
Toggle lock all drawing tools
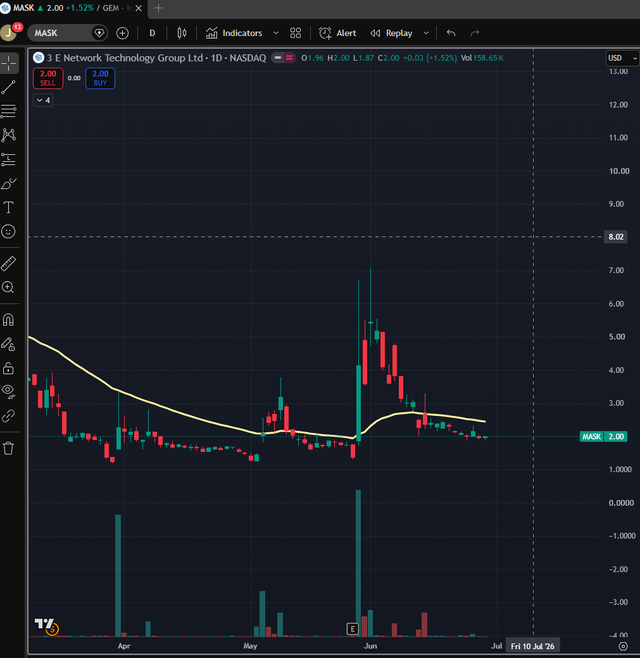[9, 368]
